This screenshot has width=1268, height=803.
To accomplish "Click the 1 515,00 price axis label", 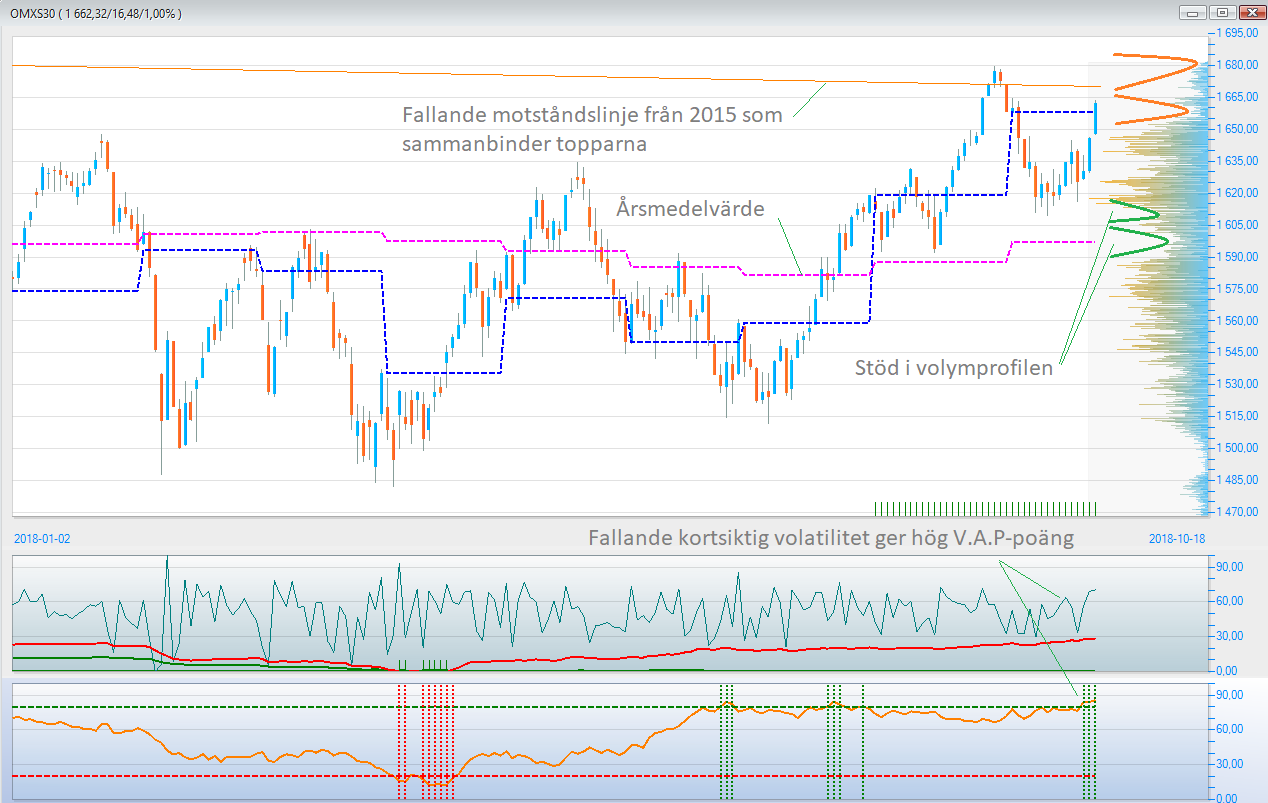I will 1238,416.
